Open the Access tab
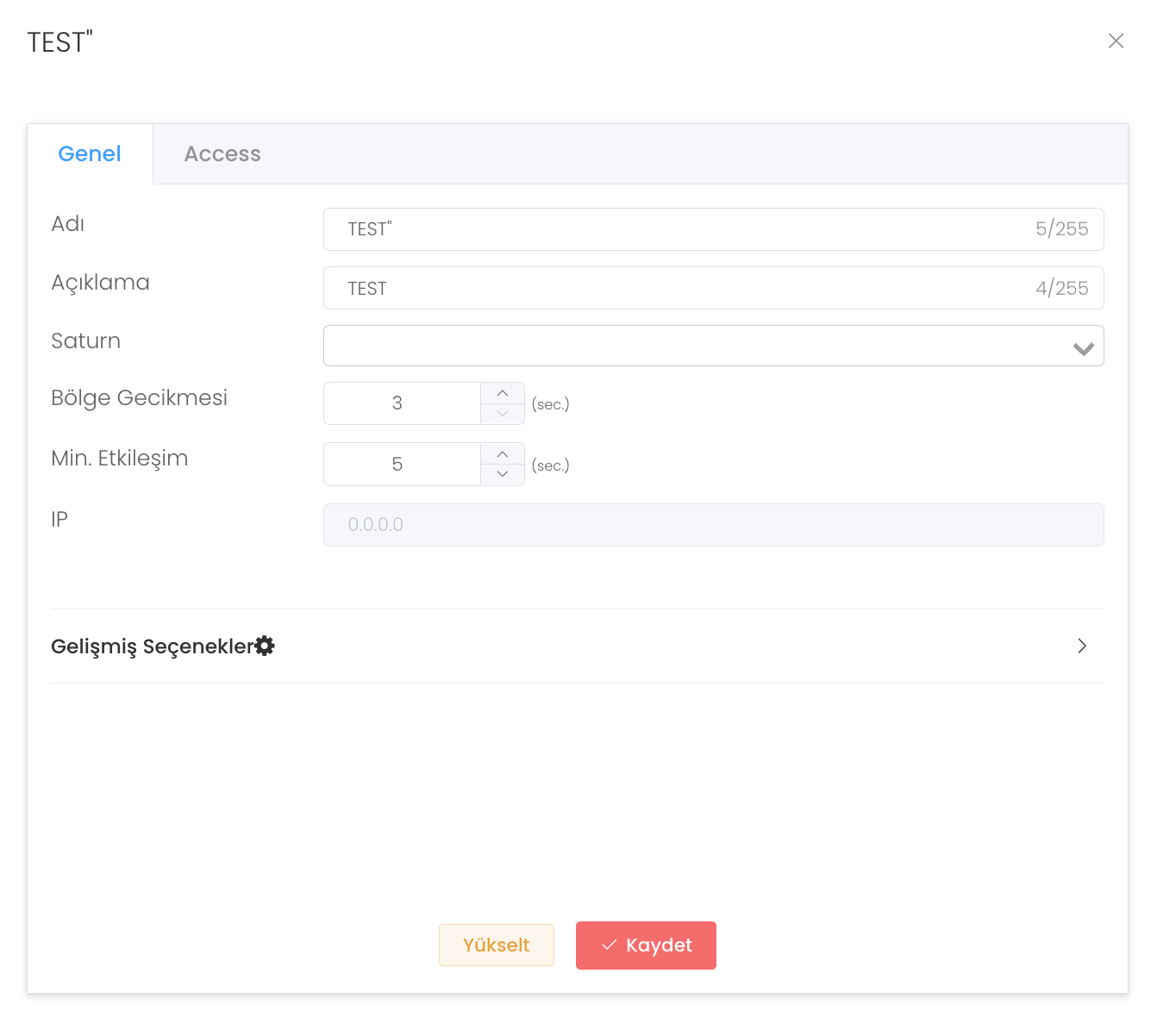Screen dimensions: 1157x1036 tap(222, 154)
